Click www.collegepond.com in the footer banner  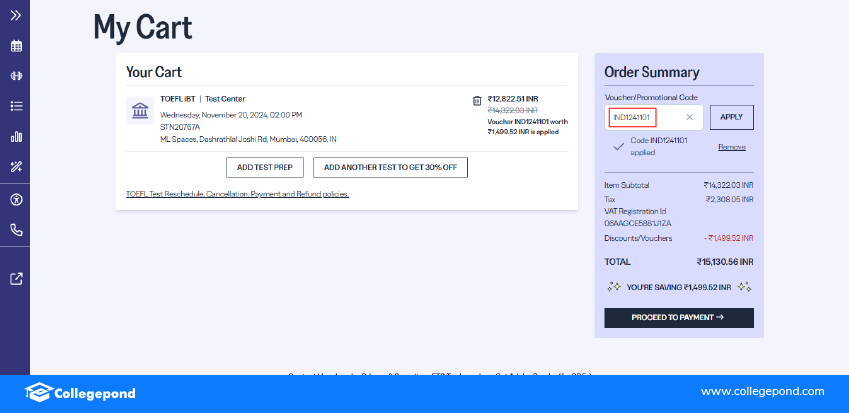click(762, 391)
